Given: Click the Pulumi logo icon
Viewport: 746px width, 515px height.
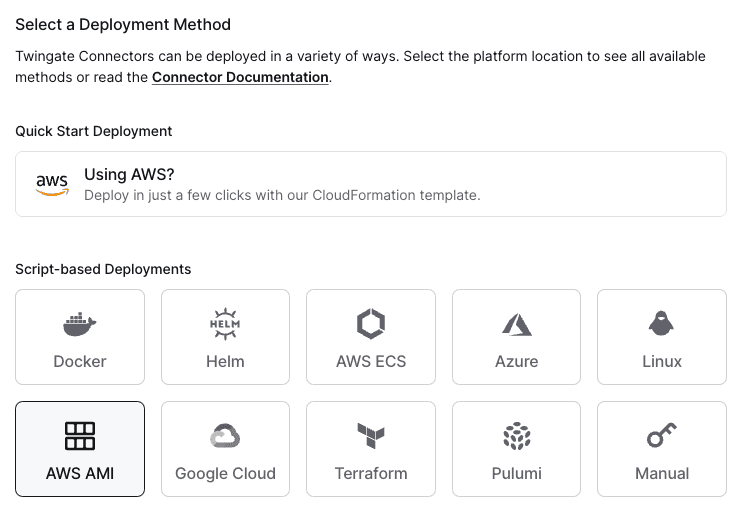Looking at the screenshot, I should [x=516, y=436].
